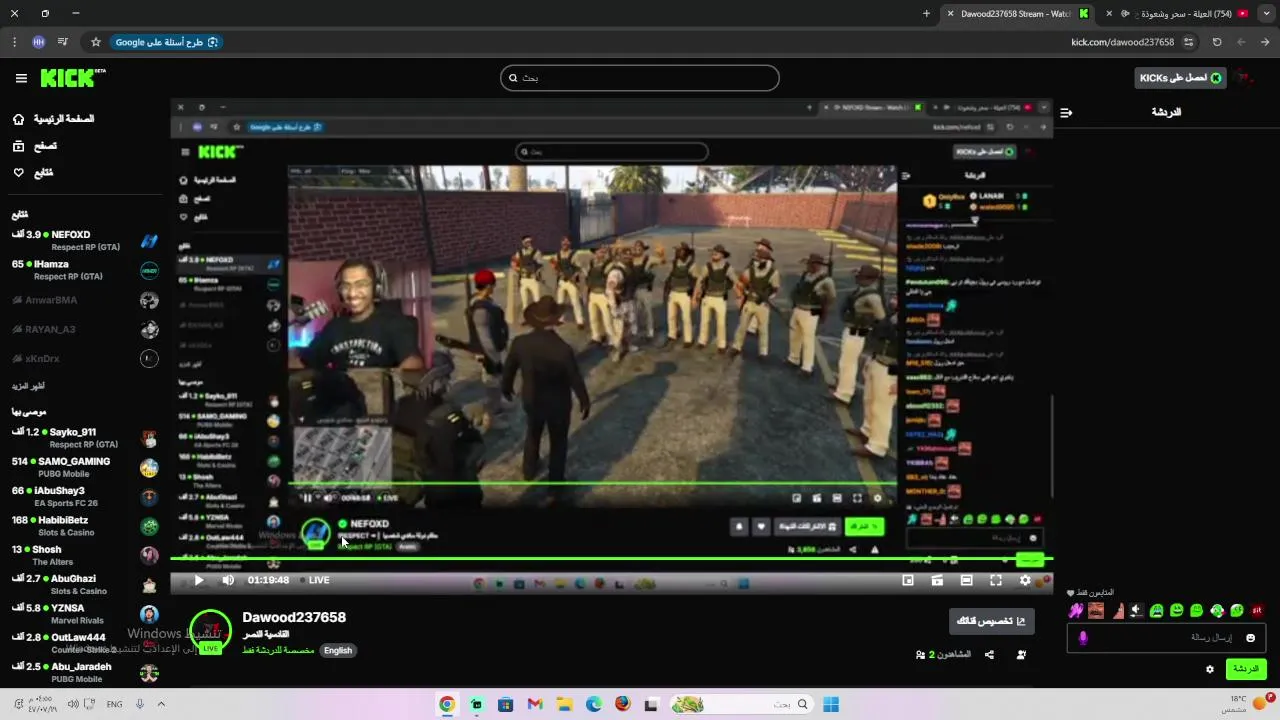This screenshot has width=1280, height=720.
Task: Open player settings gear
Action: [1025, 580]
